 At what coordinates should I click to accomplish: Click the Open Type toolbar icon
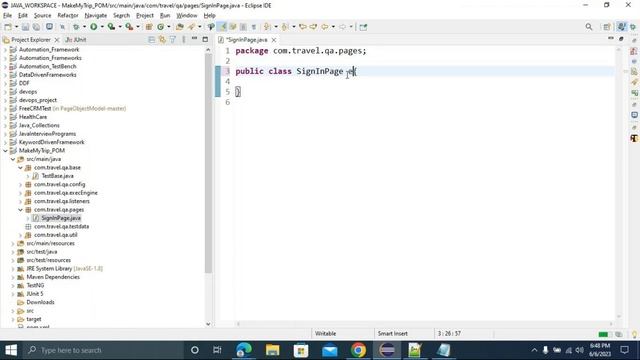(x=180, y=27)
